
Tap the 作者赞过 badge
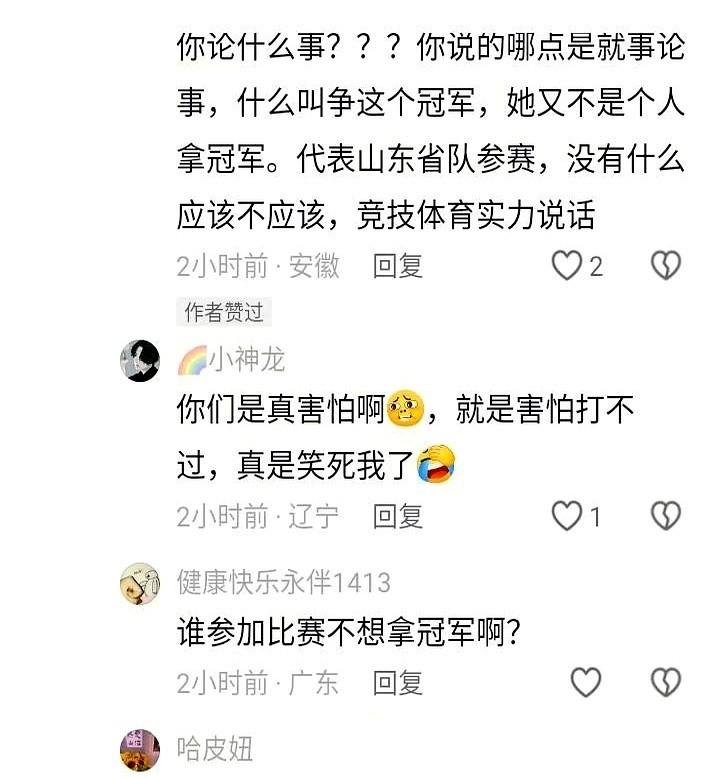click(224, 312)
